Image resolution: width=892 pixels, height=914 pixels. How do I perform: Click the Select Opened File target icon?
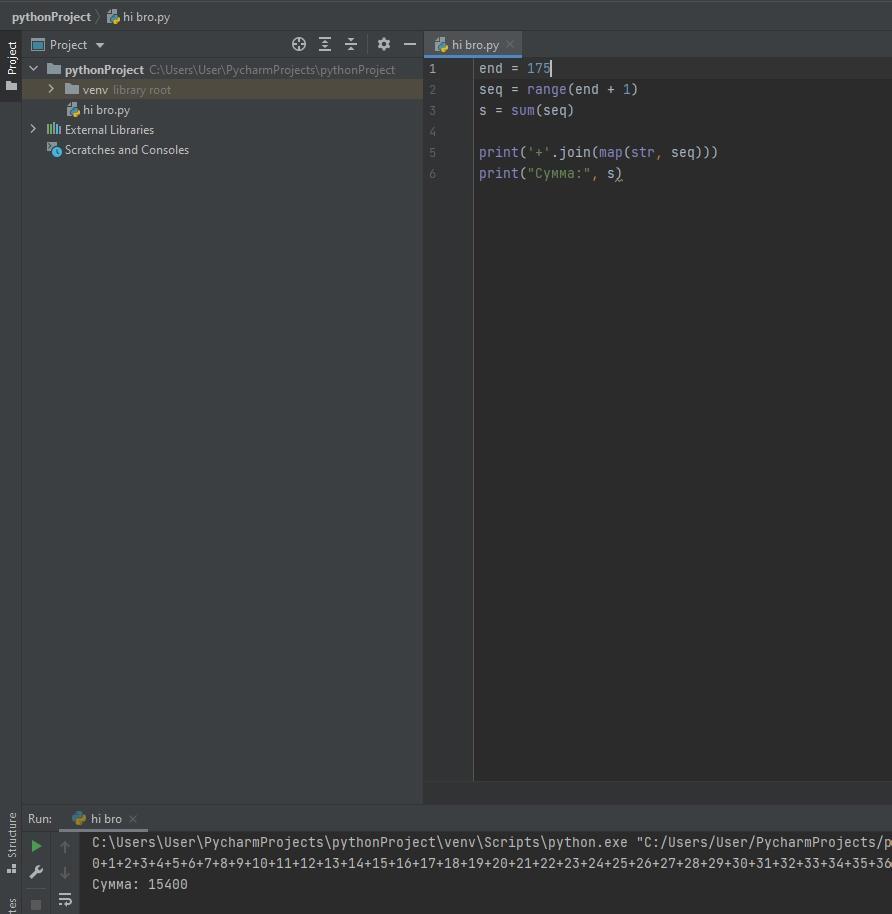point(298,44)
